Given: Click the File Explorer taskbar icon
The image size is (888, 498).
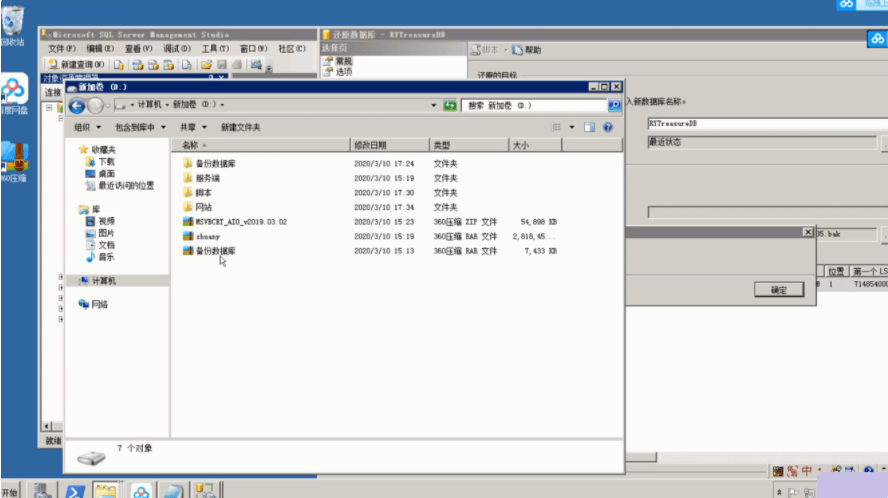Looking at the screenshot, I should 105,491.
